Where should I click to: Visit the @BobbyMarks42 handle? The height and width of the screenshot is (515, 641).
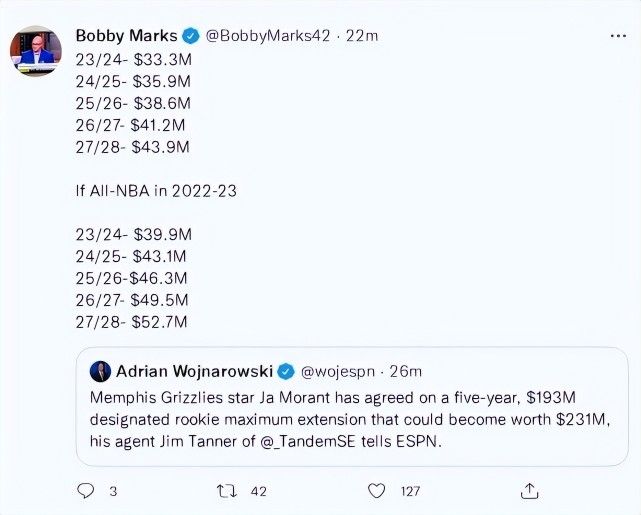[x=266, y=36]
